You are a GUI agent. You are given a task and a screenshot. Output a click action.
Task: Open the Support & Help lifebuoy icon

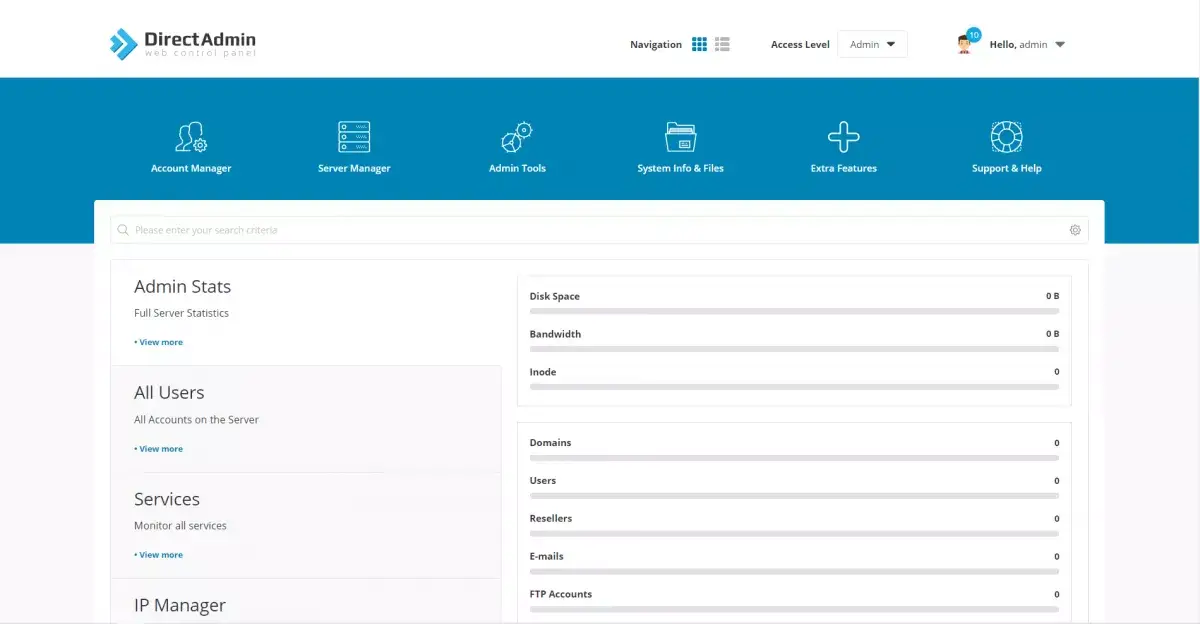click(1006, 136)
